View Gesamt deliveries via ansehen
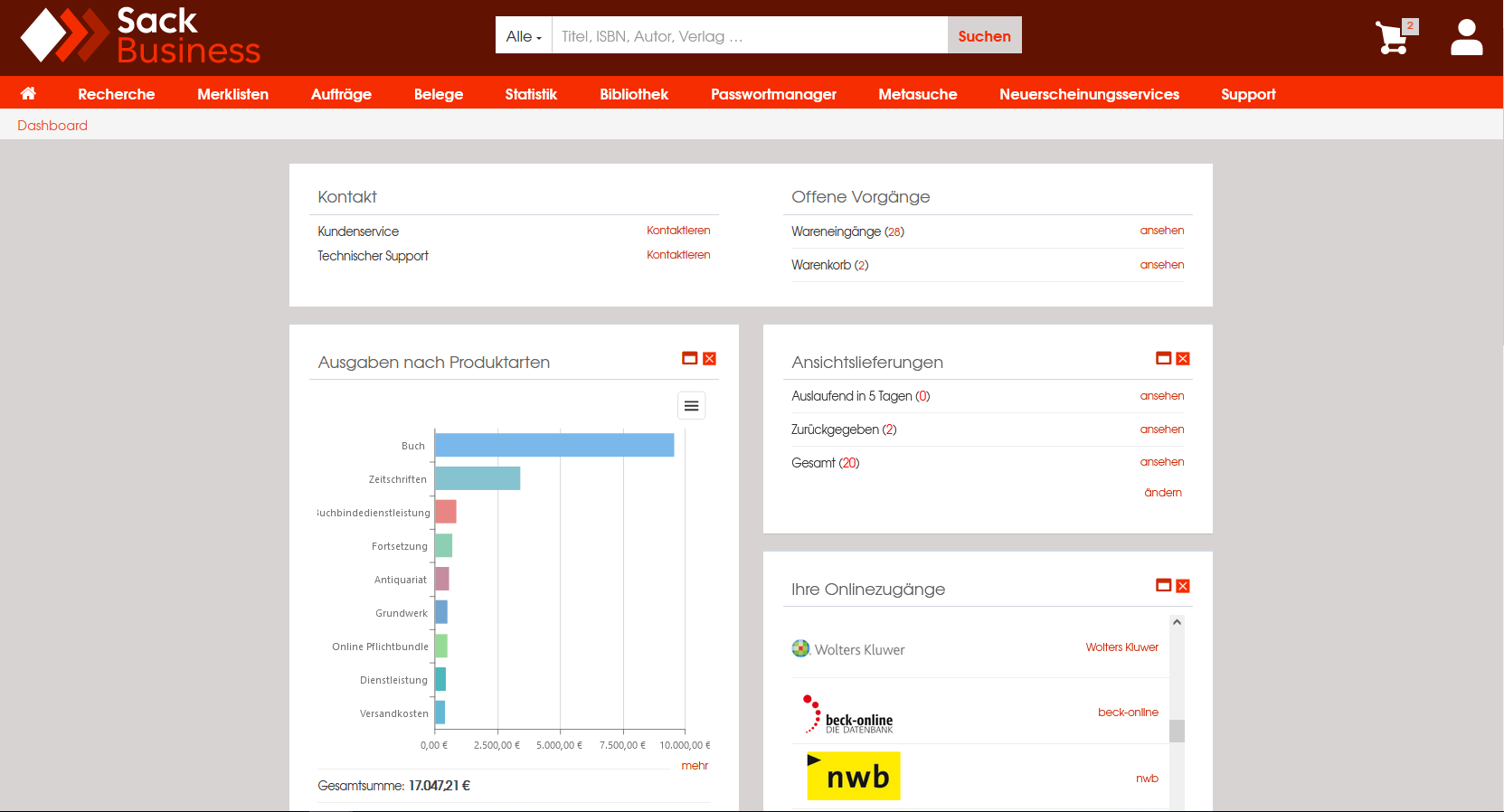The width and height of the screenshot is (1504, 812). point(1162,462)
